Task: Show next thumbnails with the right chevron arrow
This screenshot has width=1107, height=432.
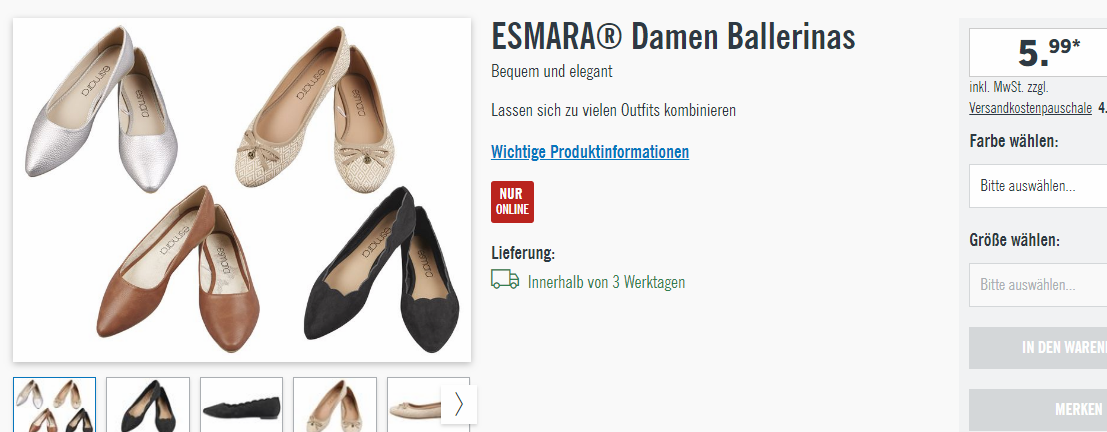Action: point(459,404)
